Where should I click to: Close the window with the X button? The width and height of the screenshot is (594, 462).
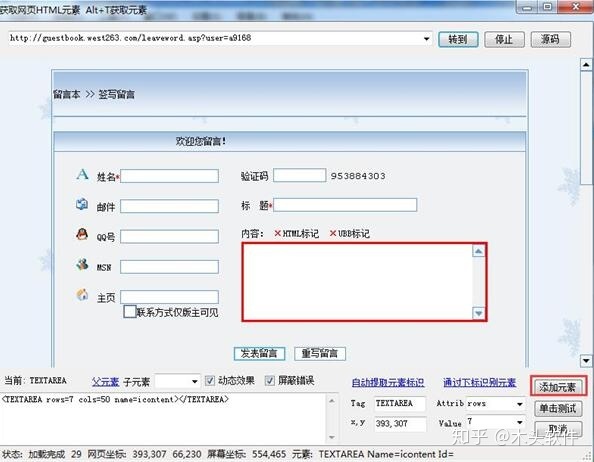tap(577, 6)
